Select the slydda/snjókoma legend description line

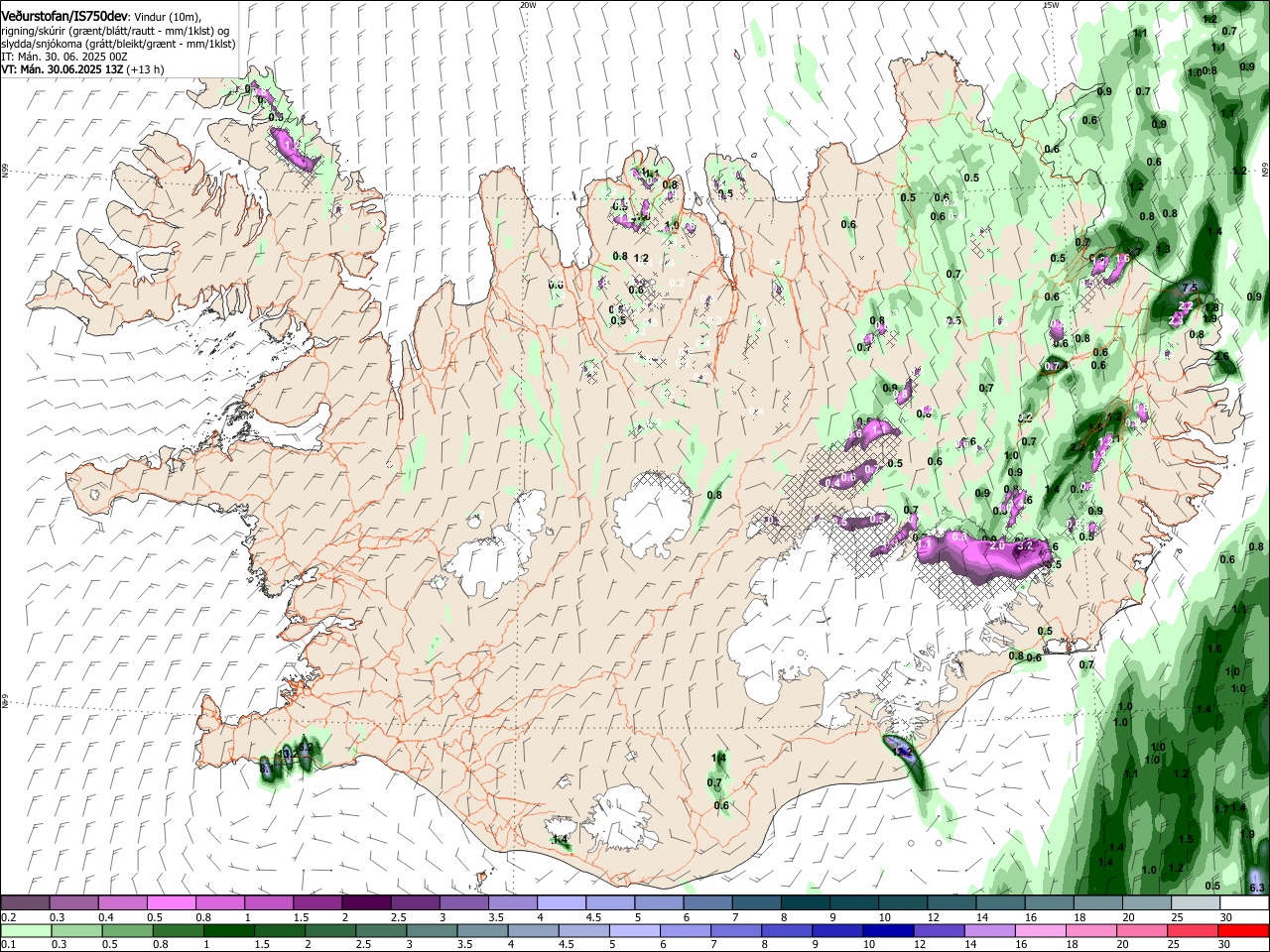[118, 44]
